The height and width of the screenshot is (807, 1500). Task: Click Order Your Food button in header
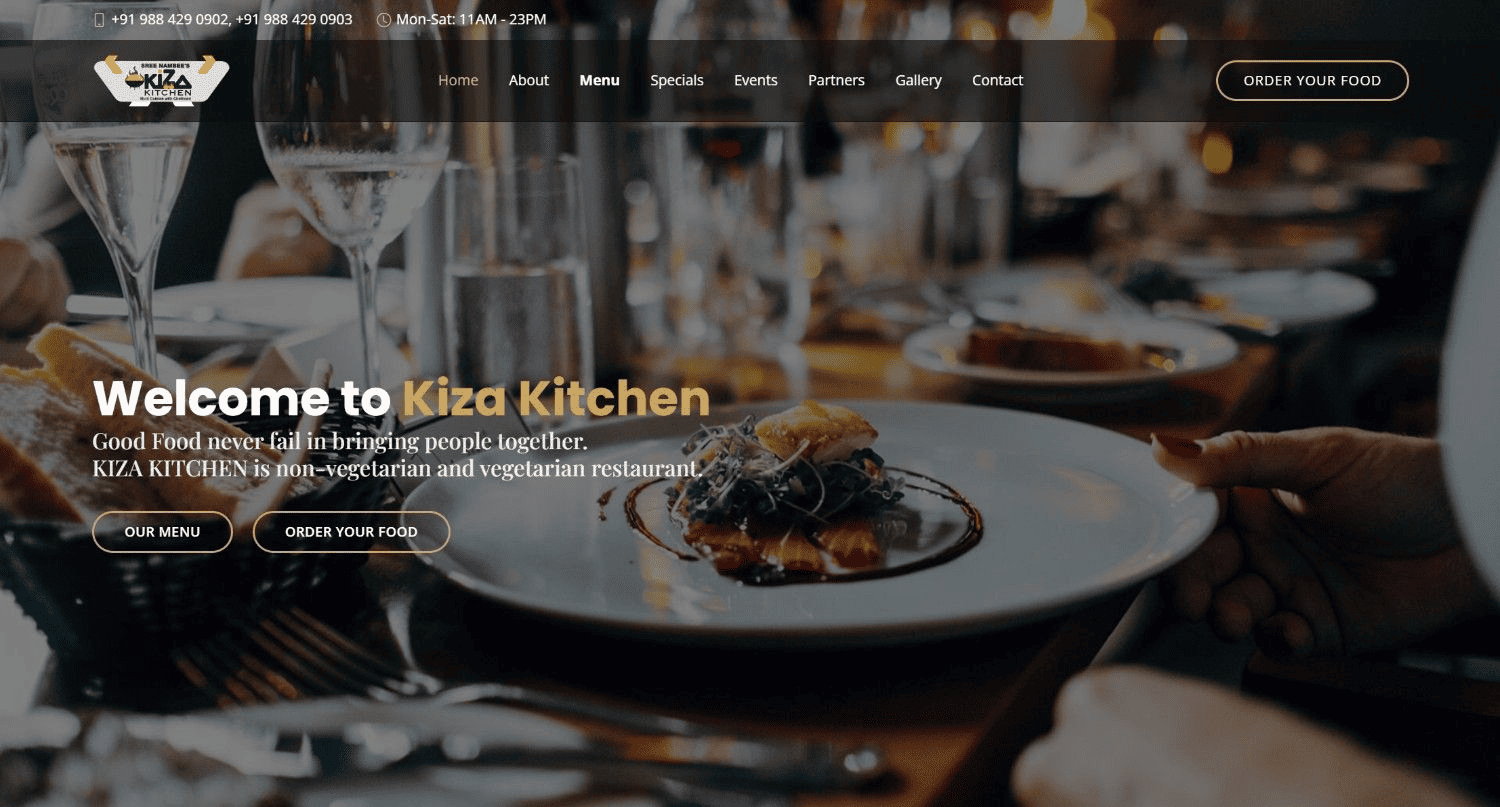click(x=1312, y=81)
